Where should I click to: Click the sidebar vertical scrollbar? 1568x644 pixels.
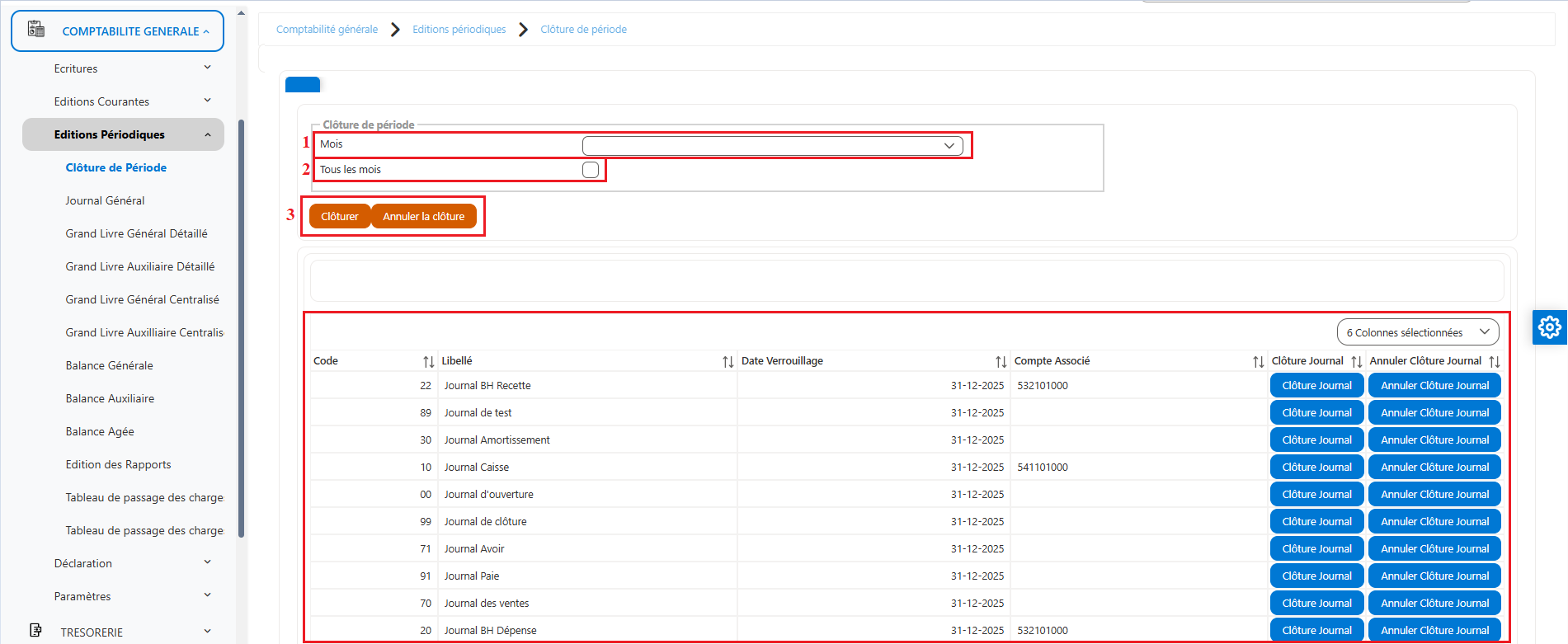[241, 330]
